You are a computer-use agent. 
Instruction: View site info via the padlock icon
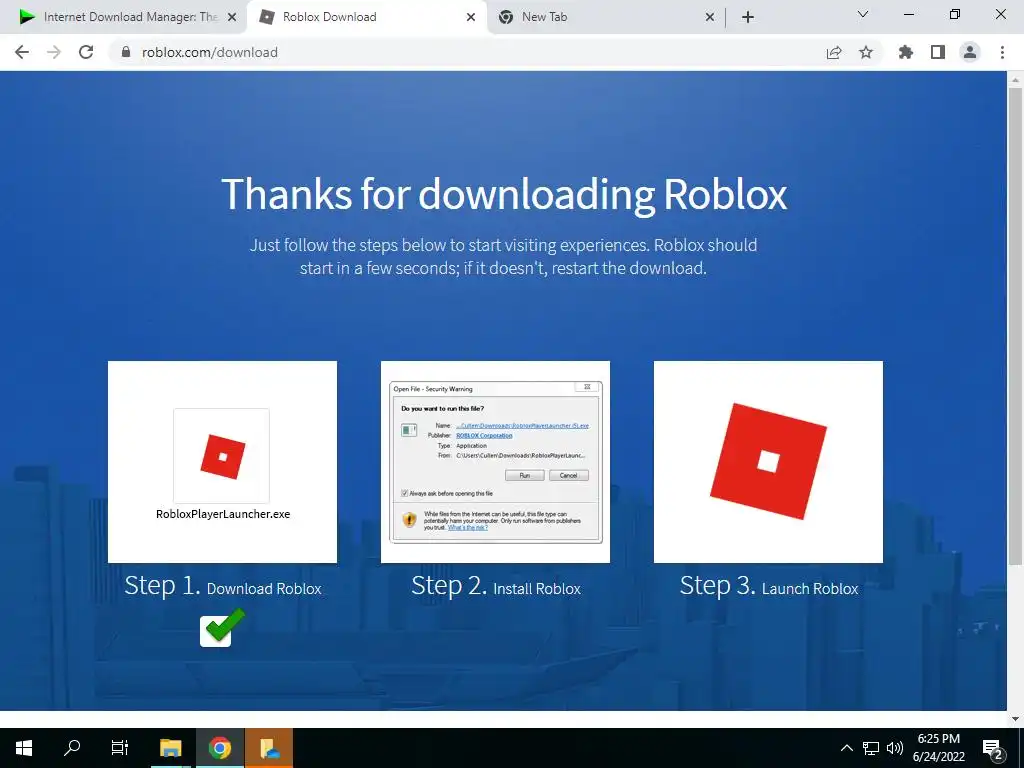[x=126, y=52]
